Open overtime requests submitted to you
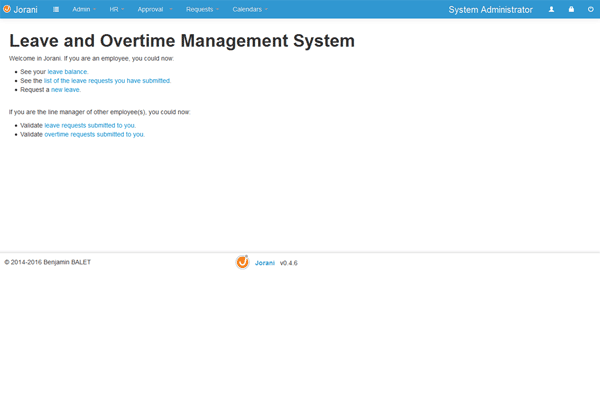This screenshot has height=400, width=600. [x=94, y=134]
